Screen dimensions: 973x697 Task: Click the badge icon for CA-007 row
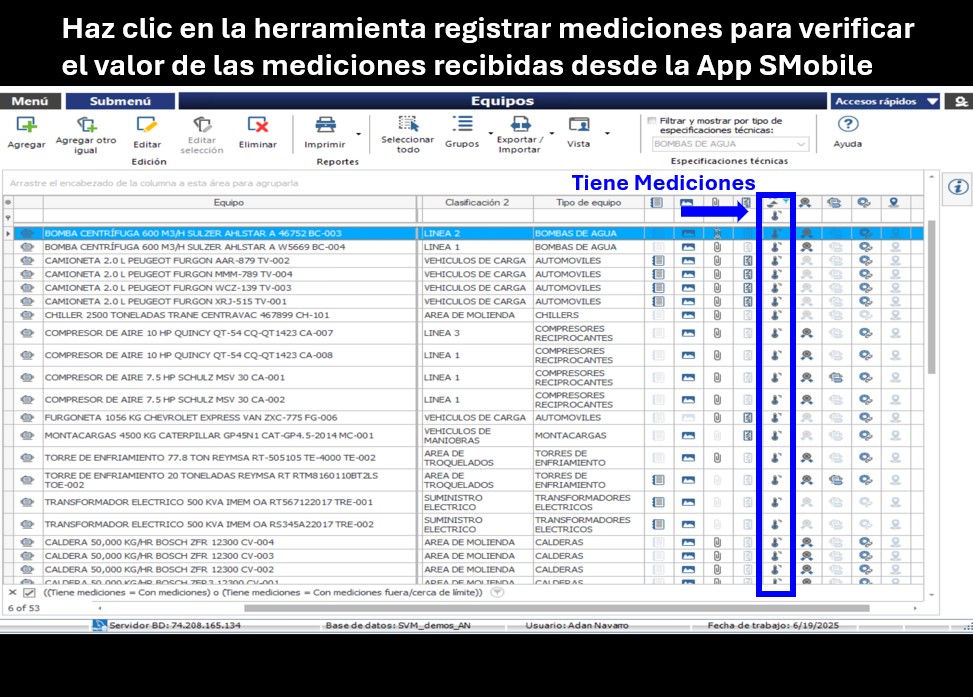806,333
